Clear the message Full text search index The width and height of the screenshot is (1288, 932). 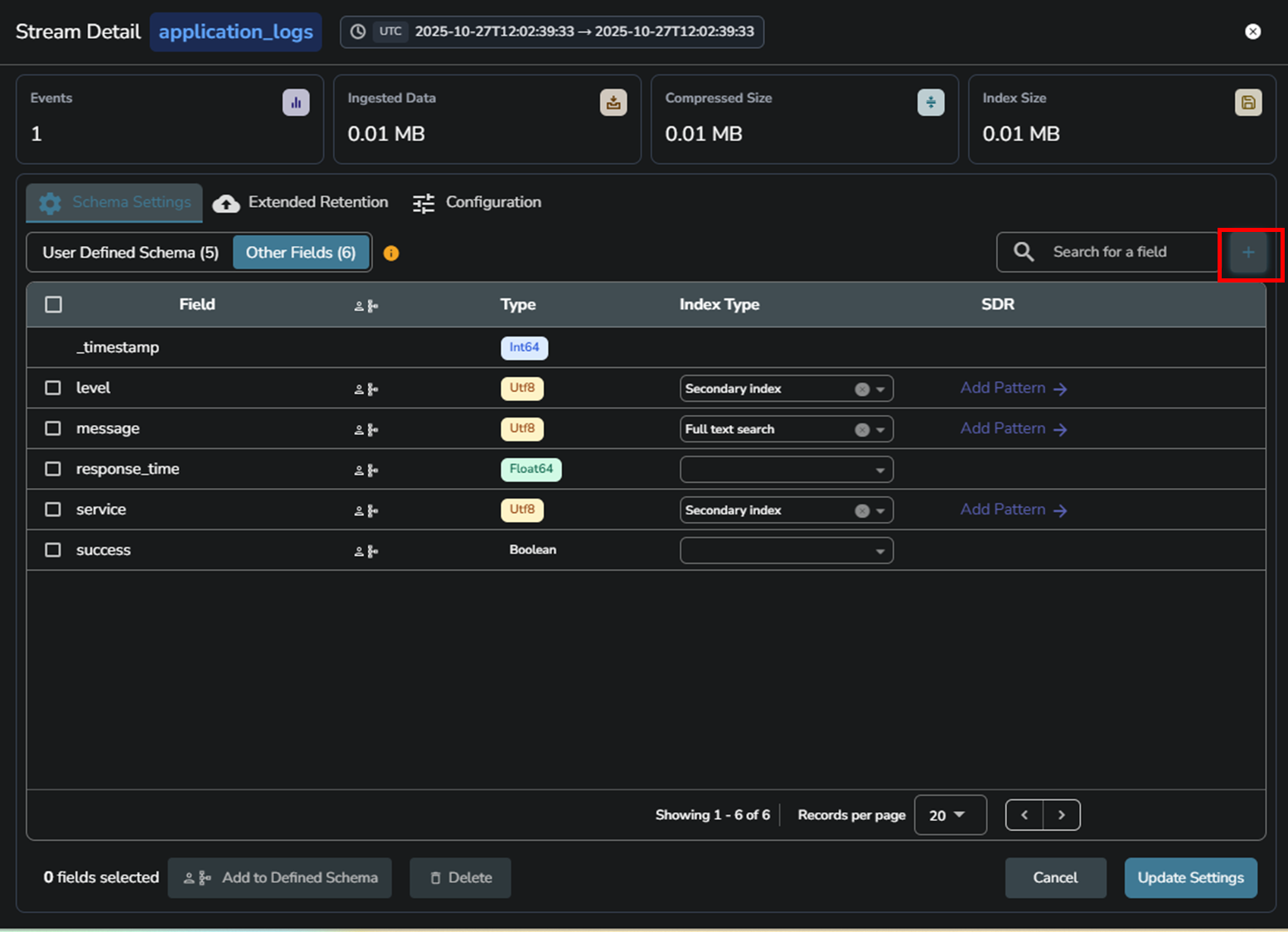click(x=862, y=430)
